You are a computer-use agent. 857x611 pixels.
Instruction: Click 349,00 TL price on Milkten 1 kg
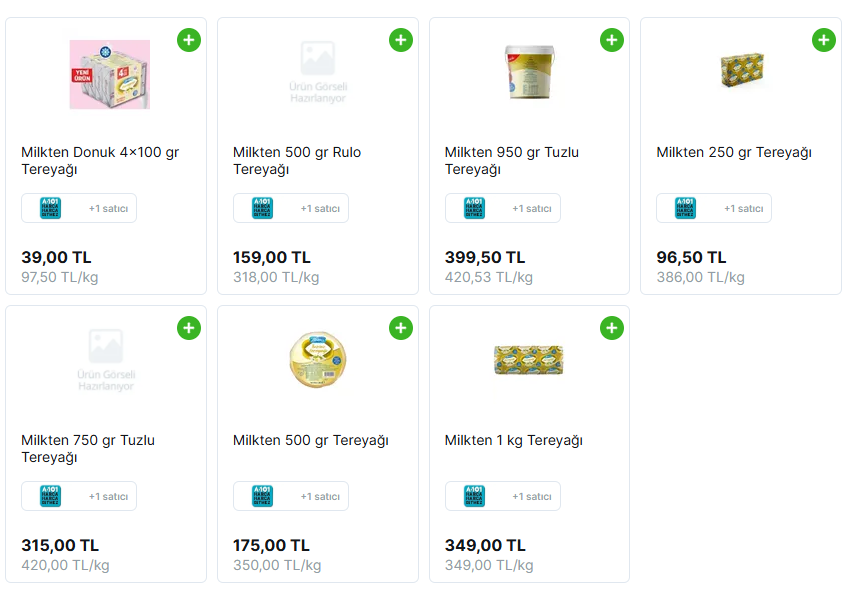click(485, 546)
